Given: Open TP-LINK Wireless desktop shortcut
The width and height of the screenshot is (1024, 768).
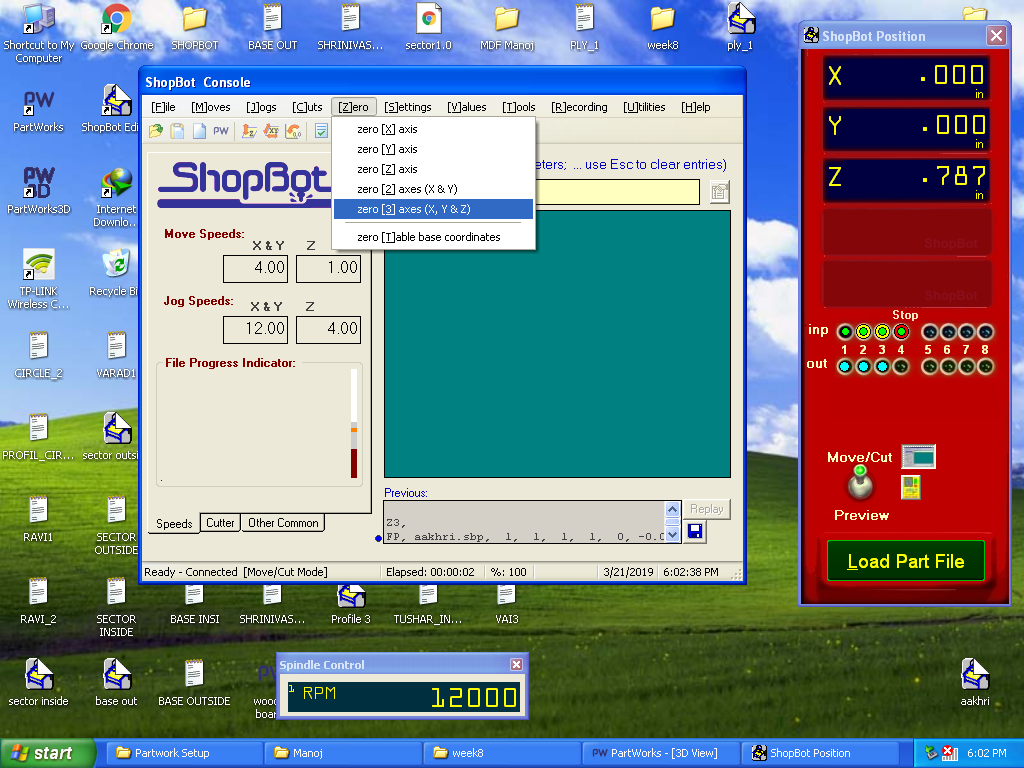Looking at the screenshot, I should [x=39, y=278].
